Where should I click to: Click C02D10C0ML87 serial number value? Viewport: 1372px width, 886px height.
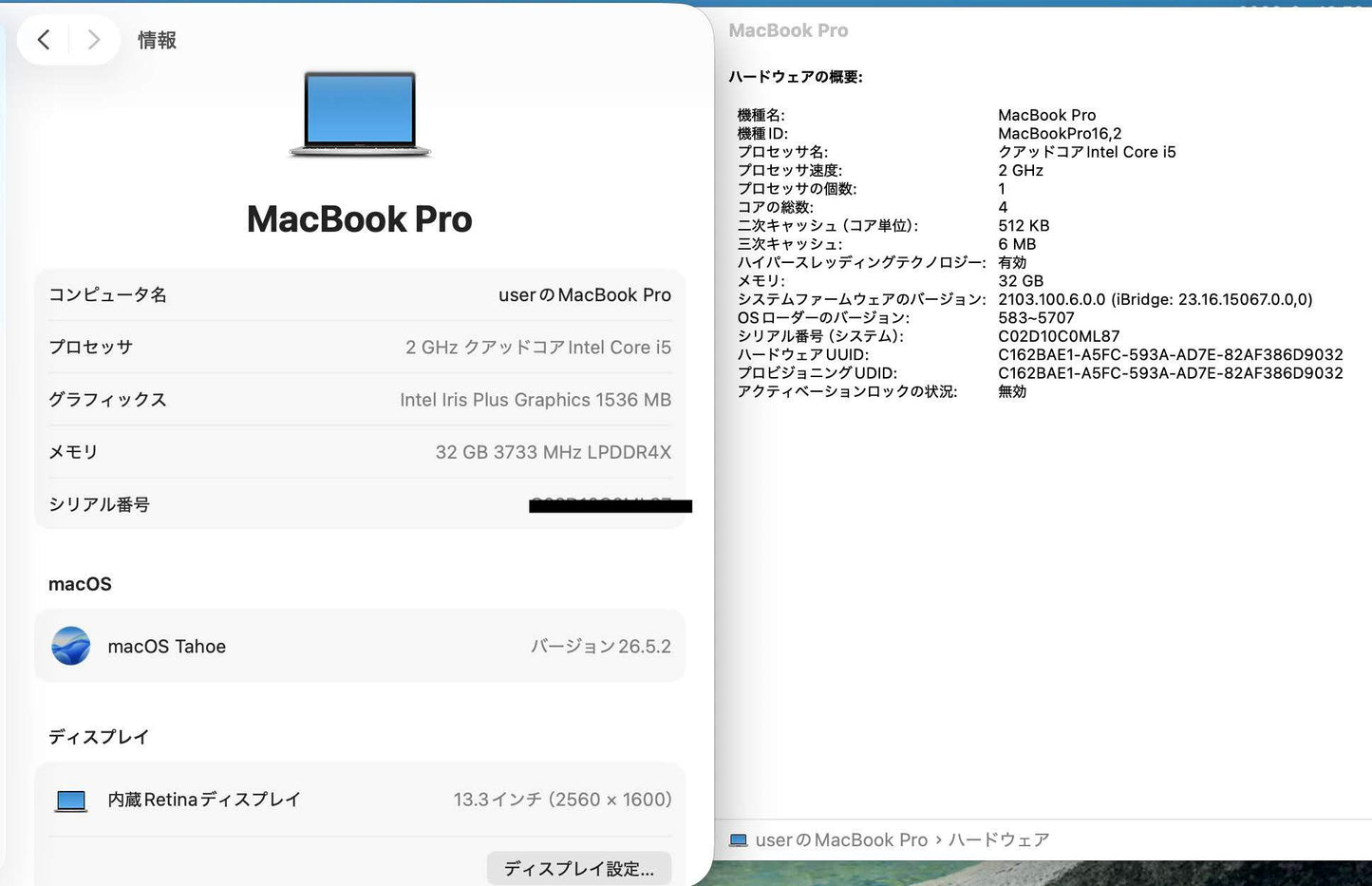point(1059,336)
